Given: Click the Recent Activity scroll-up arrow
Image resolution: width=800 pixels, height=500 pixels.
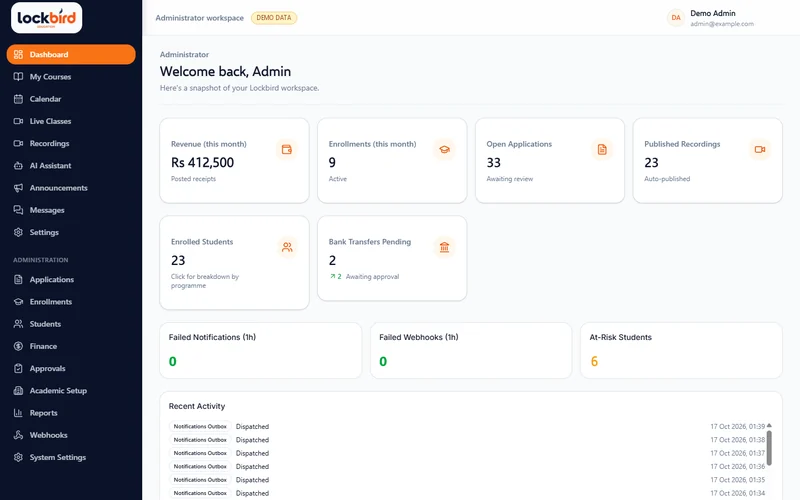Looking at the screenshot, I should (x=769, y=426).
